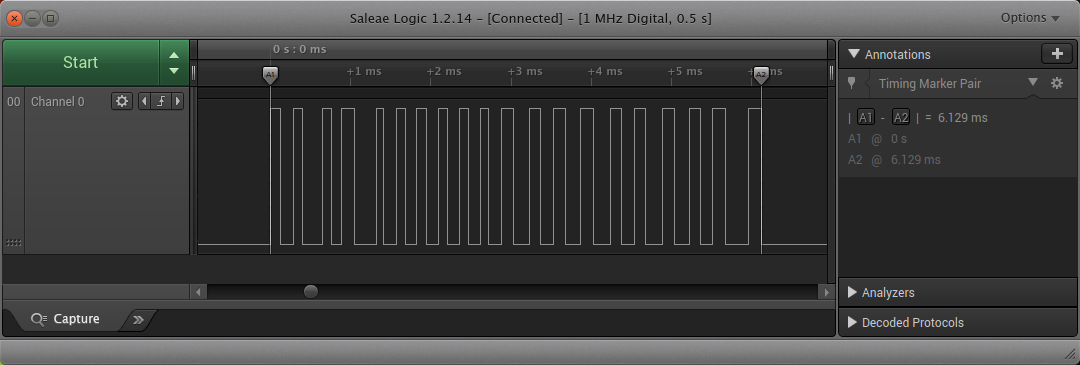Click the A2 @ 6.129 ms entry
The width and height of the screenshot is (1080, 365).
(894, 160)
